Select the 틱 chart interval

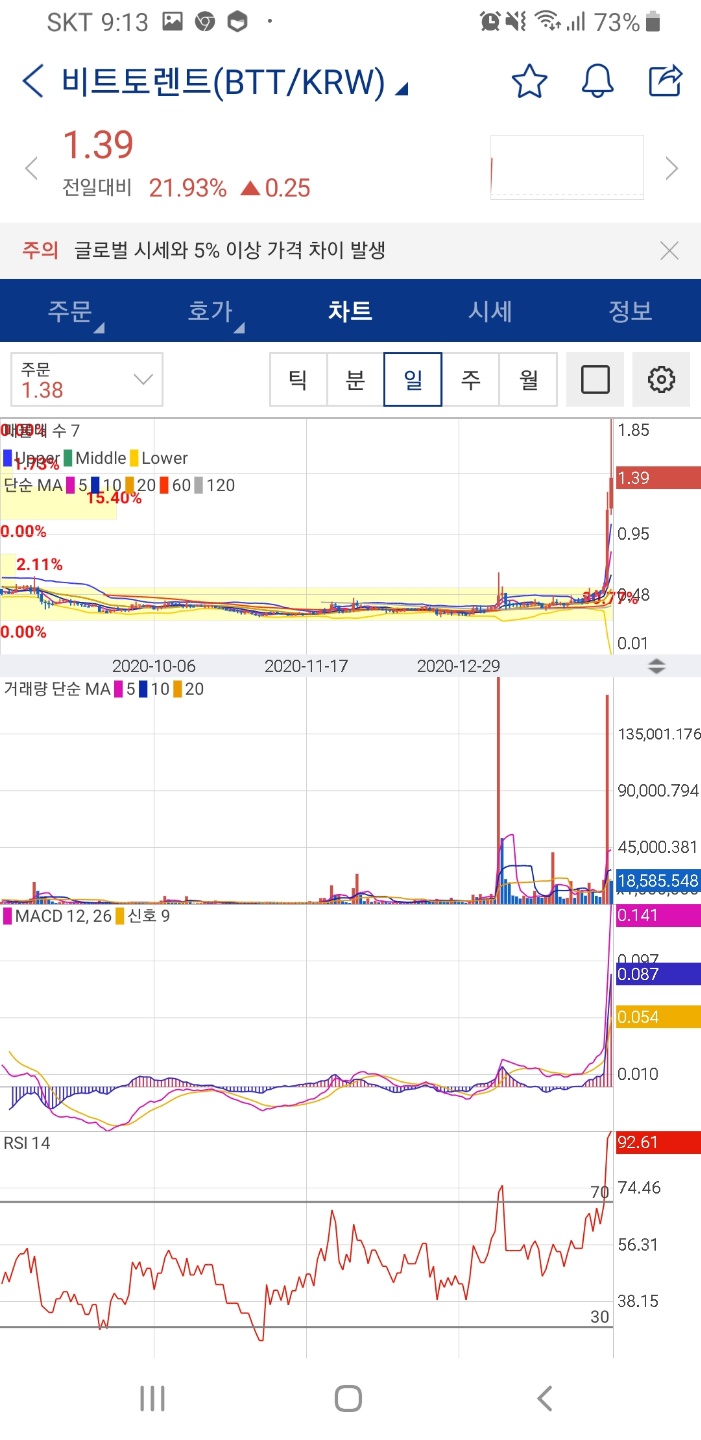point(298,379)
